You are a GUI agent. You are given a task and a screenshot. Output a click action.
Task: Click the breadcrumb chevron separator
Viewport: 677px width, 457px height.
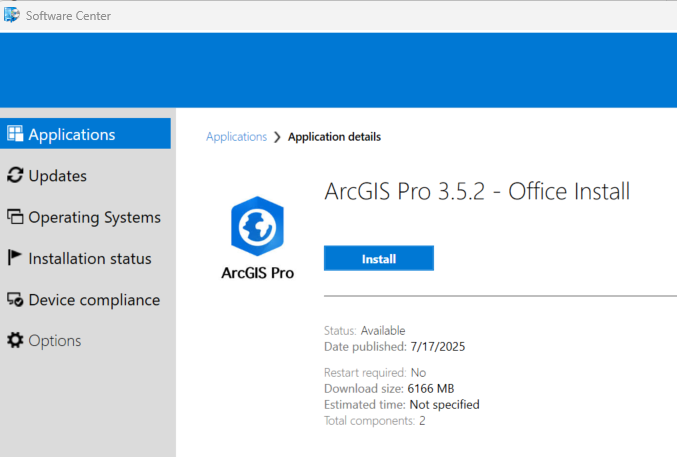point(277,137)
